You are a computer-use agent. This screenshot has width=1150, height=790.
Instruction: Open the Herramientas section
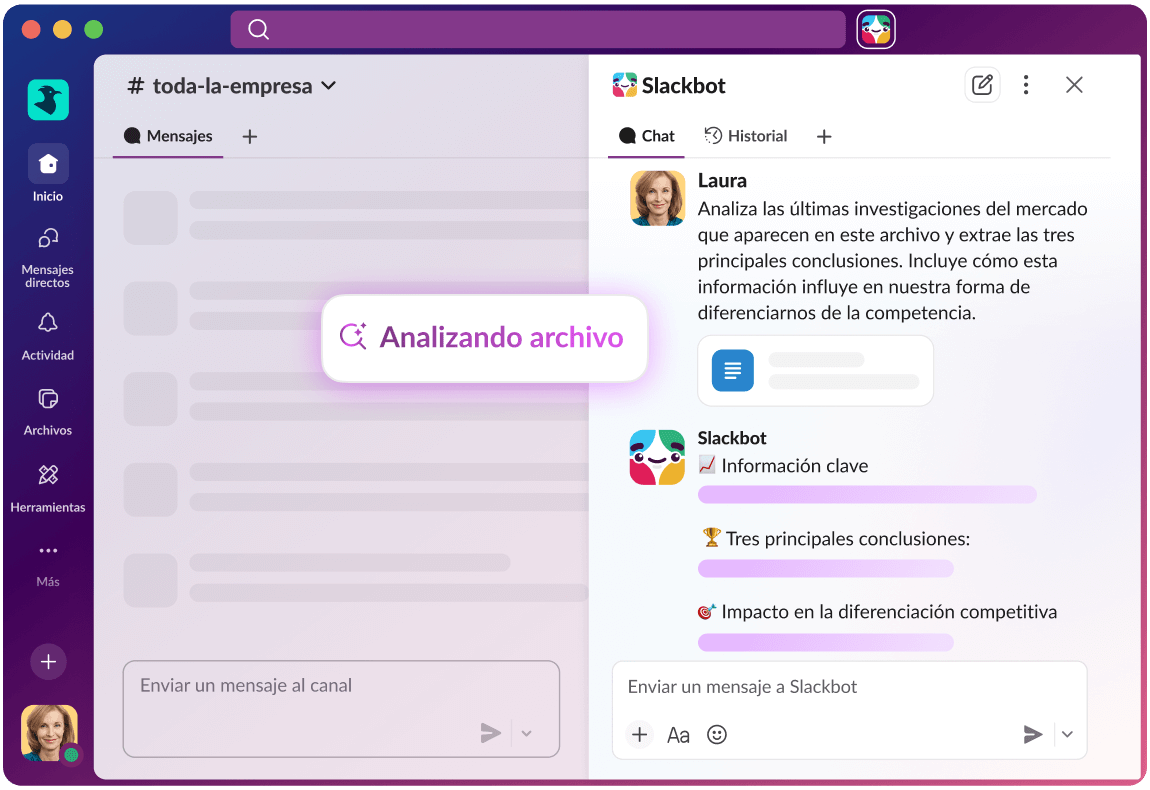pos(48,487)
